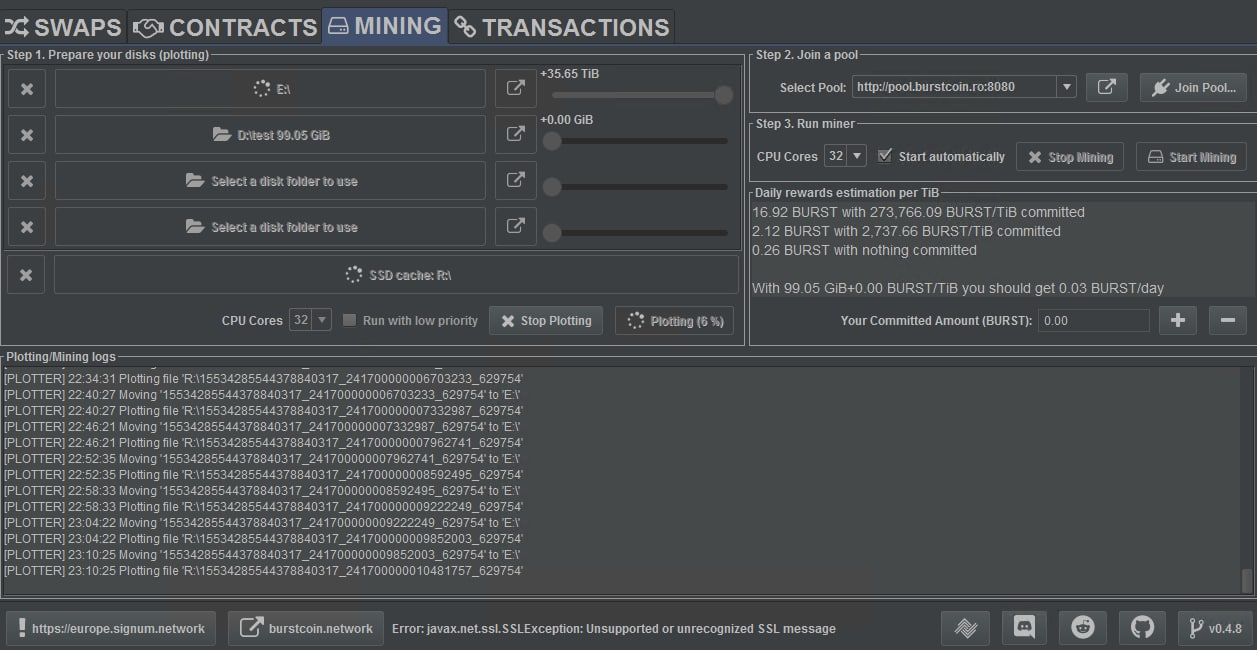Click Stop Mining button
This screenshot has height=650, width=1257.
click(1070, 157)
